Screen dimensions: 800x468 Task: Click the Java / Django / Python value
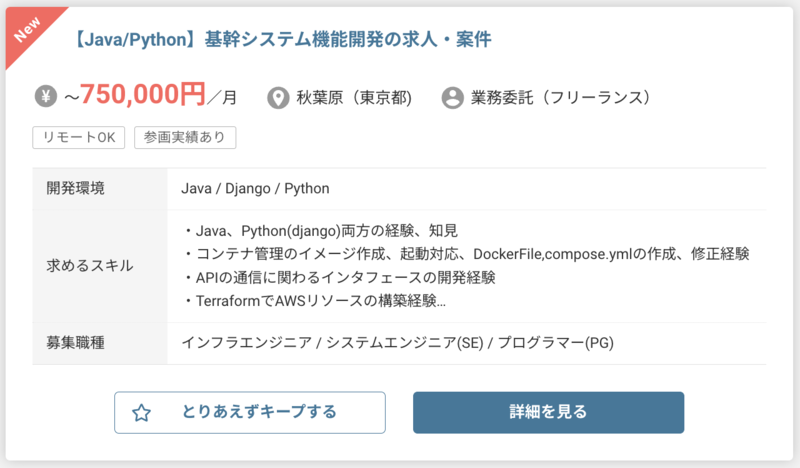pyautogui.click(x=255, y=188)
